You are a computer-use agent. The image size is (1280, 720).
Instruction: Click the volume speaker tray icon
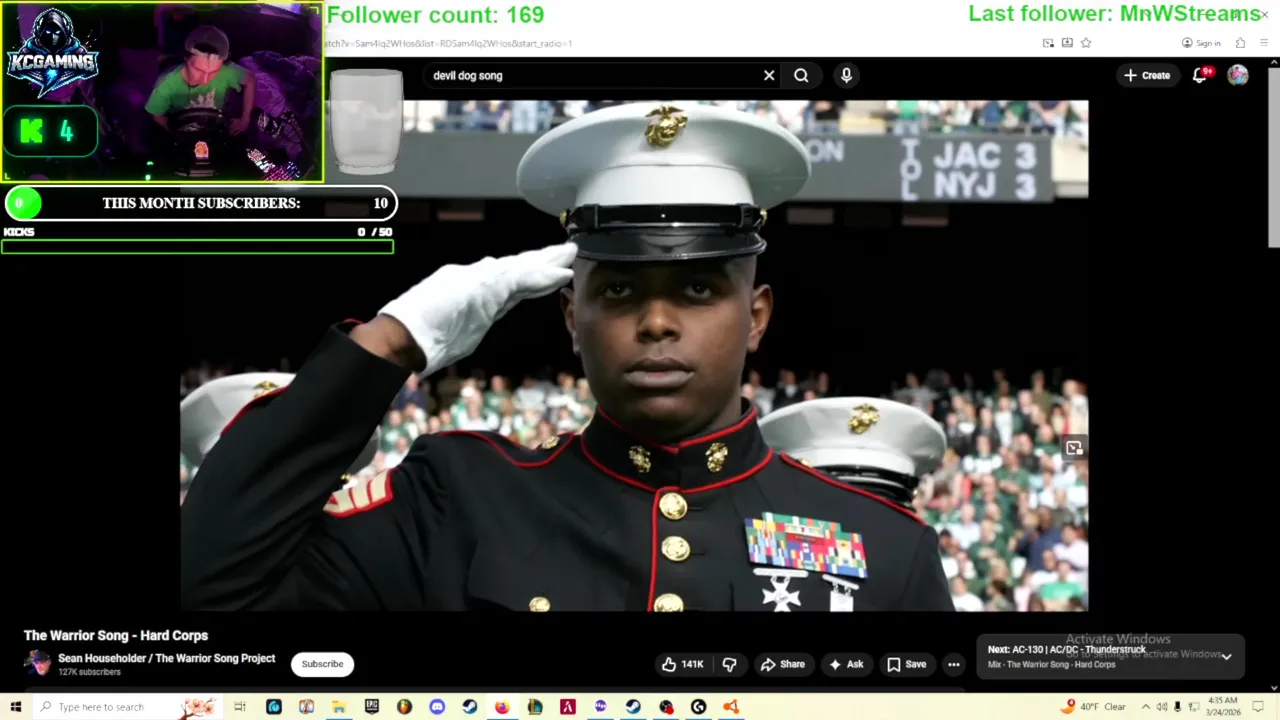[x=1161, y=707]
